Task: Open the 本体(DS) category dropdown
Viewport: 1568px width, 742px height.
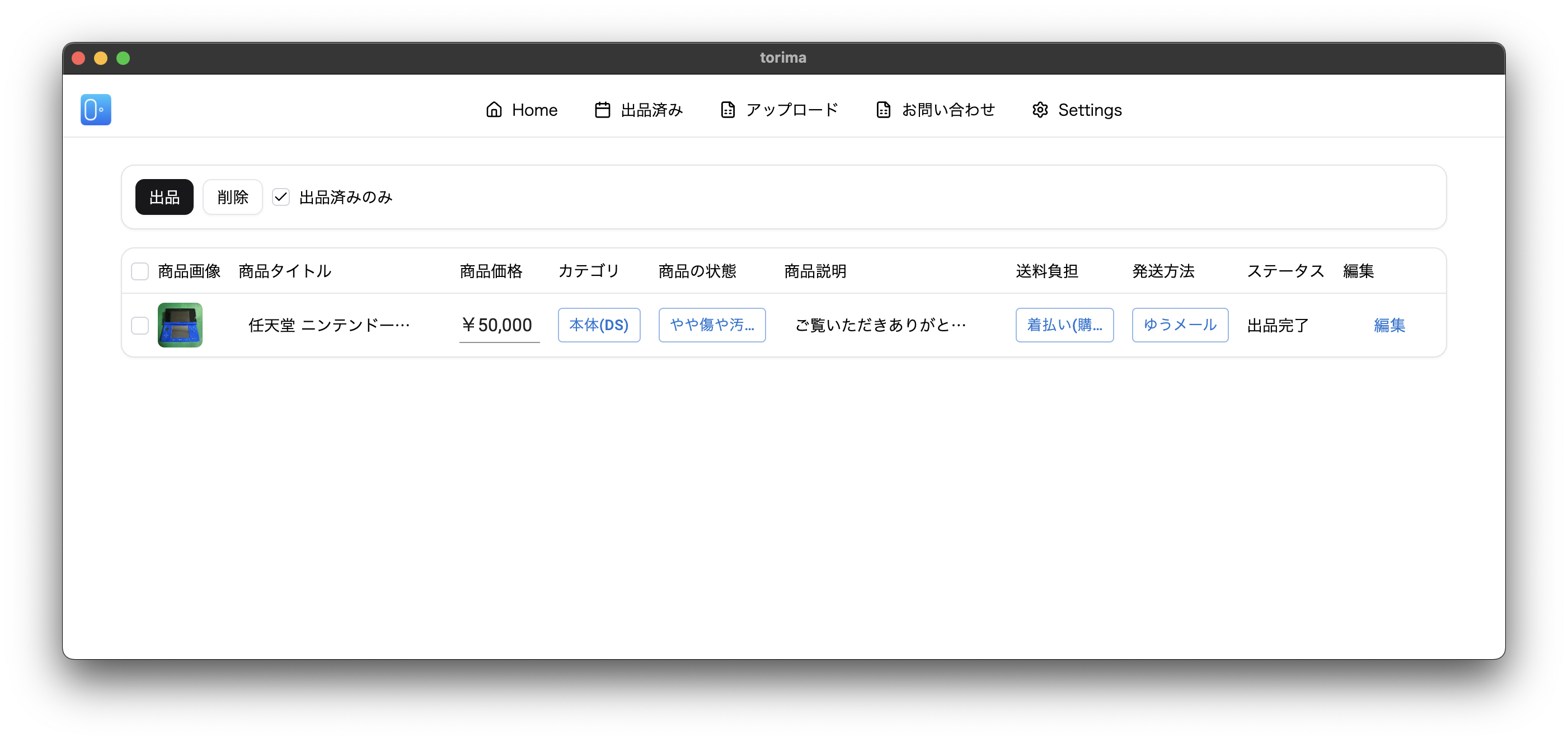Action: (598, 325)
